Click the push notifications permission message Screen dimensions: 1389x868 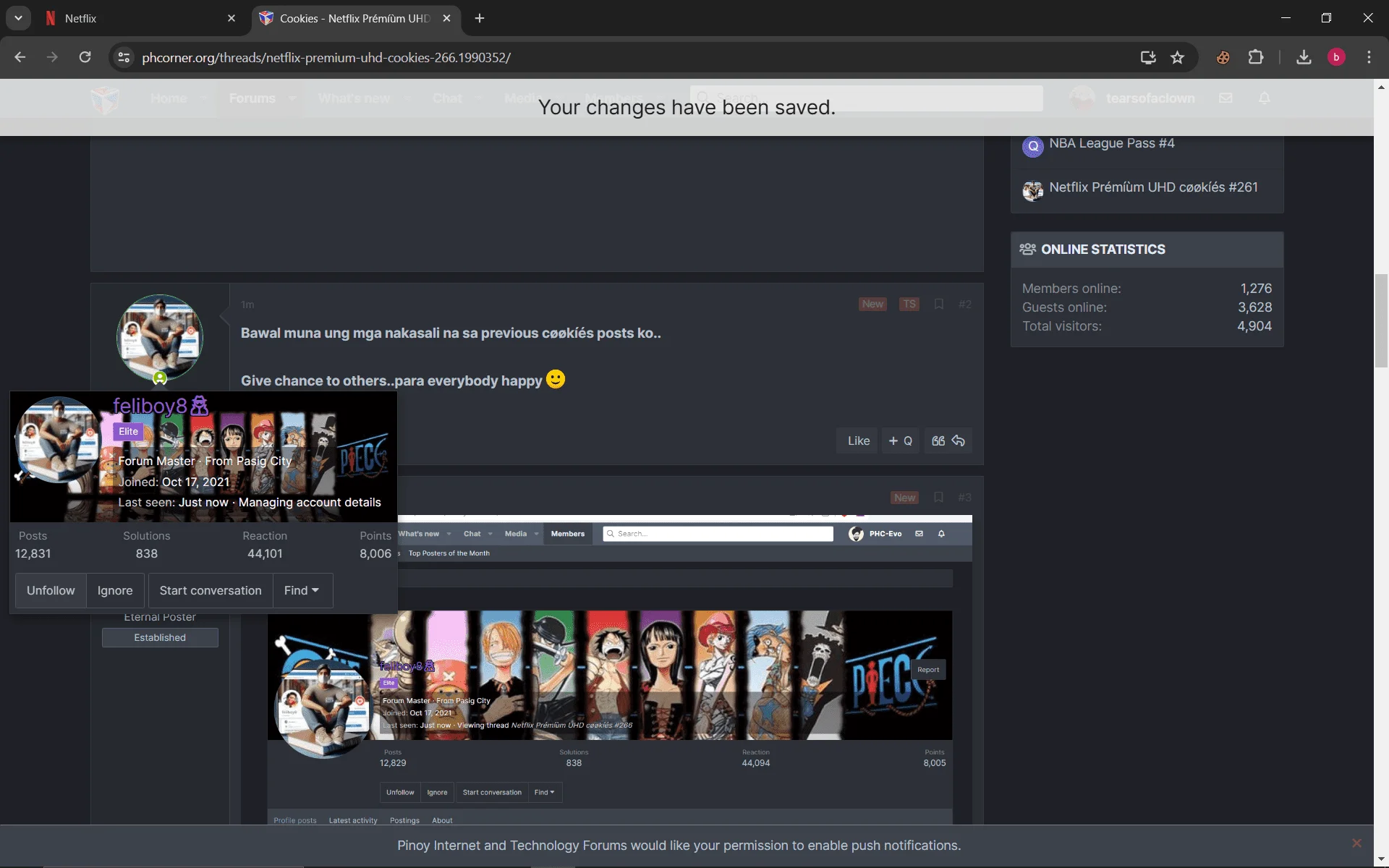point(679,846)
